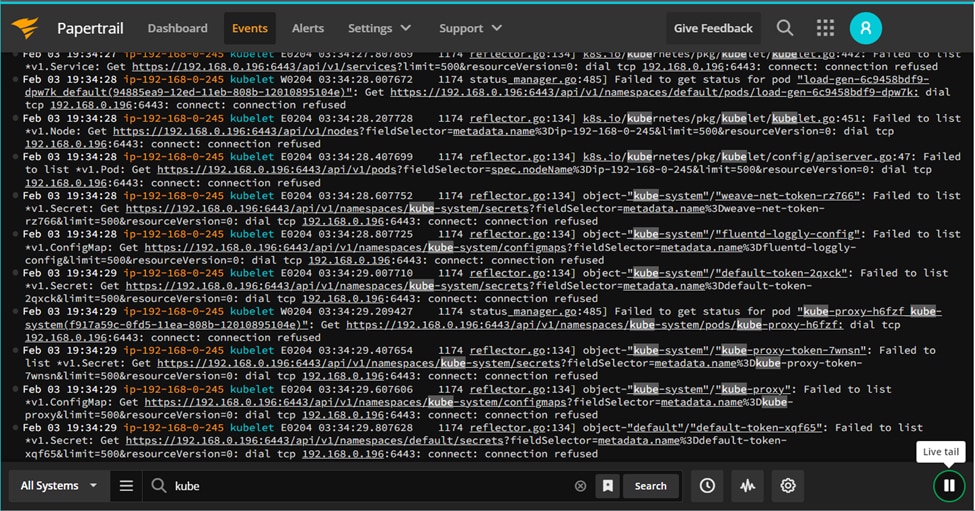Viewport: 975px width, 511px height.
Task: Clear the search query text
Action: pos(580,486)
